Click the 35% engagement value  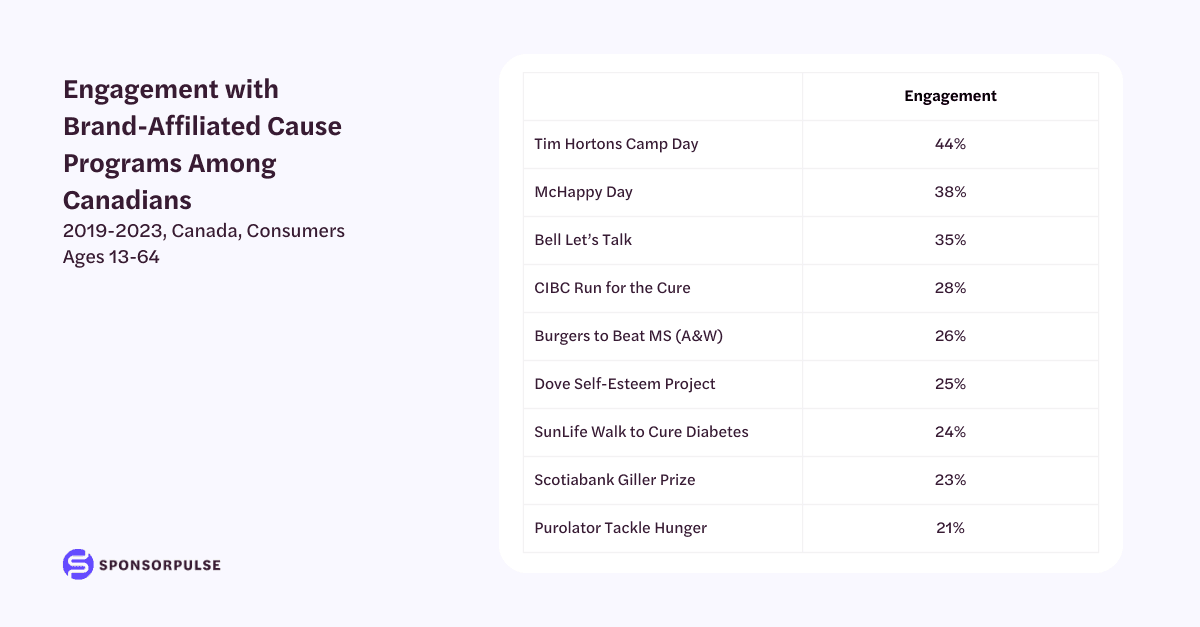tap(950, 240)
